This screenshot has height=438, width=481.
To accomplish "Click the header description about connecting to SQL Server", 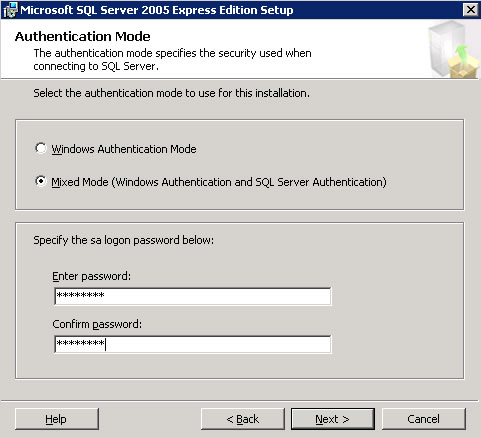I will coord(172,60).
